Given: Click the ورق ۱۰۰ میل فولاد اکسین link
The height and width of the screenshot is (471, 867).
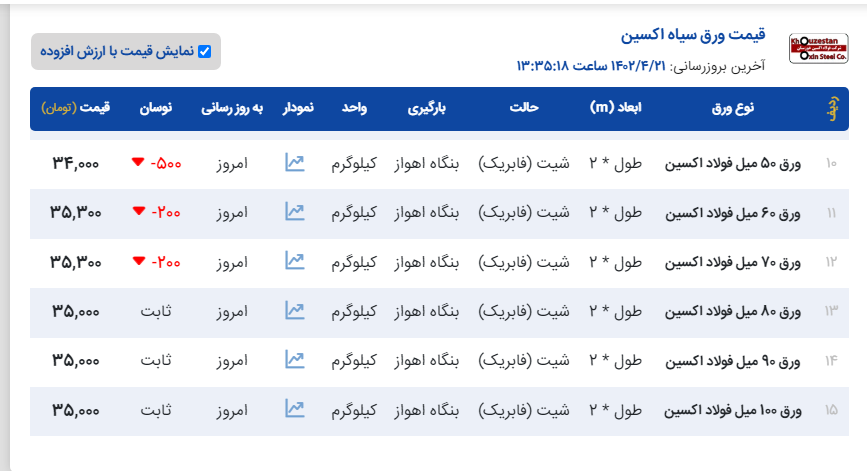Looking at the screenshot, I should 731,410.
